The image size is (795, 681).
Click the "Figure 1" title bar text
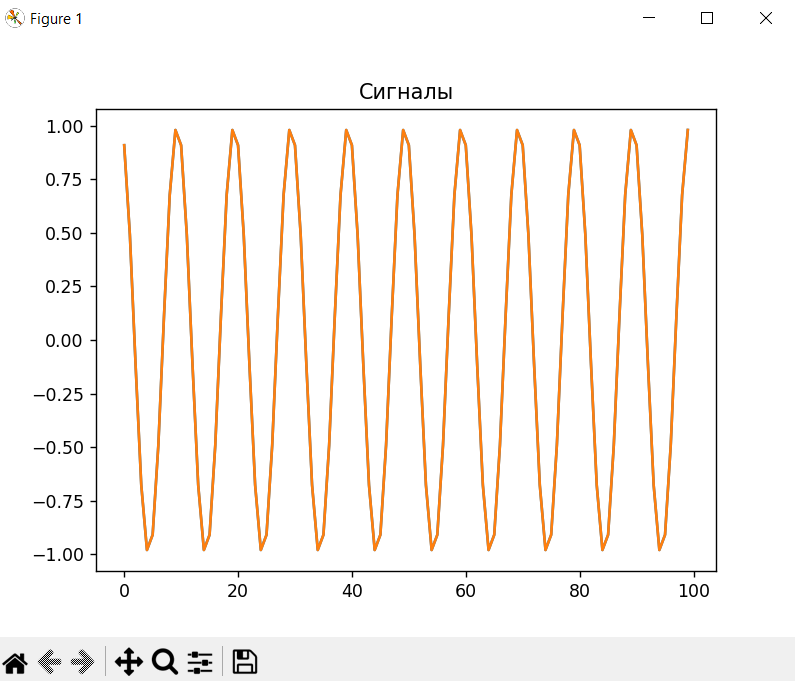56,19
